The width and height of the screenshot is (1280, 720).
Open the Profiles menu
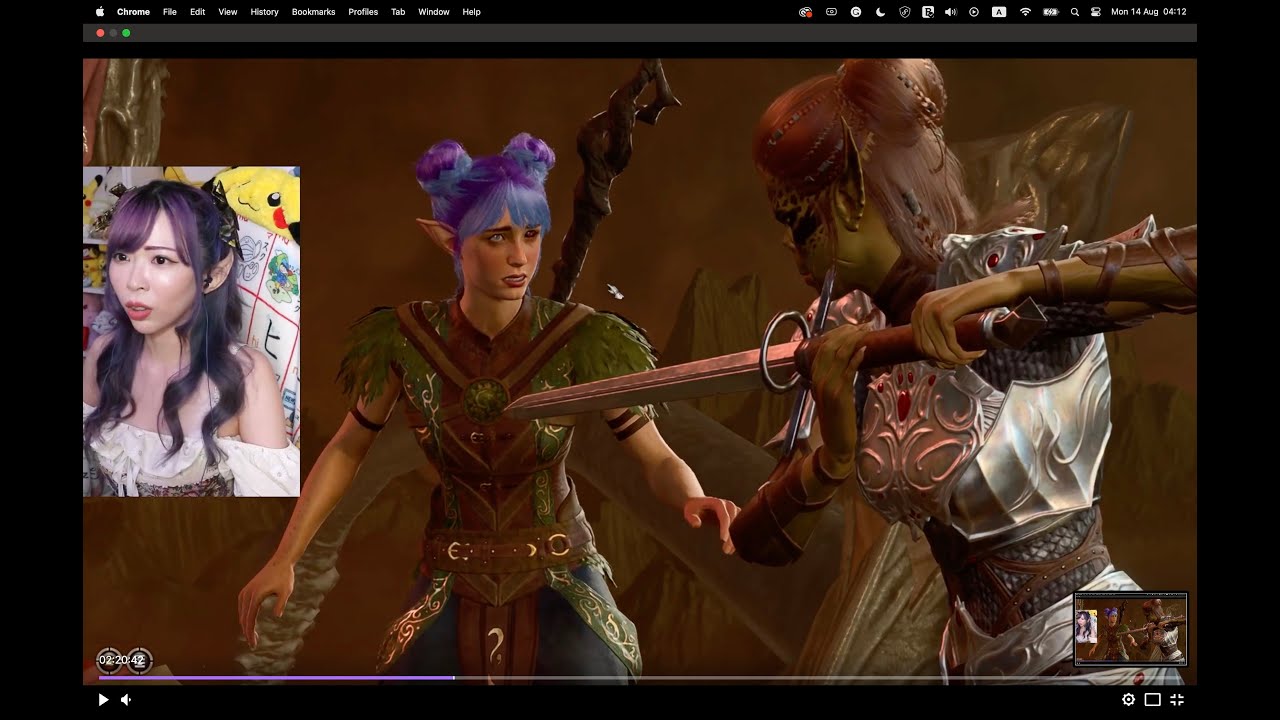(x=363, y=12)
